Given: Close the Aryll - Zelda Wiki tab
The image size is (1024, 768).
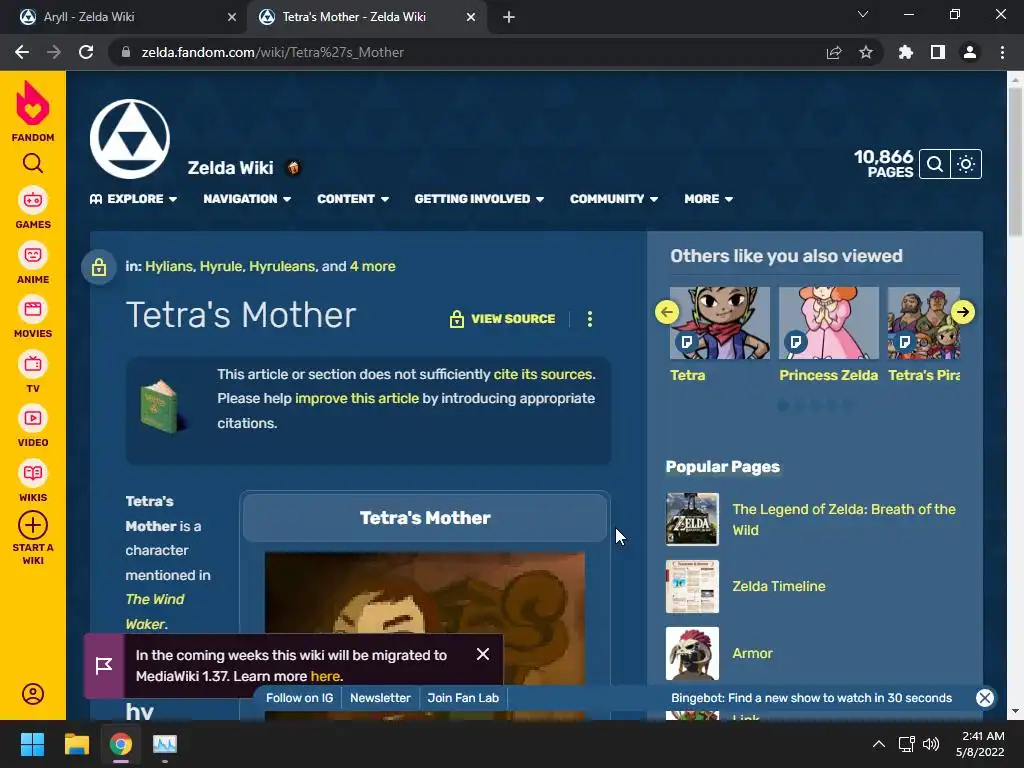Looking at the screenshot, I should coord(232,17).
